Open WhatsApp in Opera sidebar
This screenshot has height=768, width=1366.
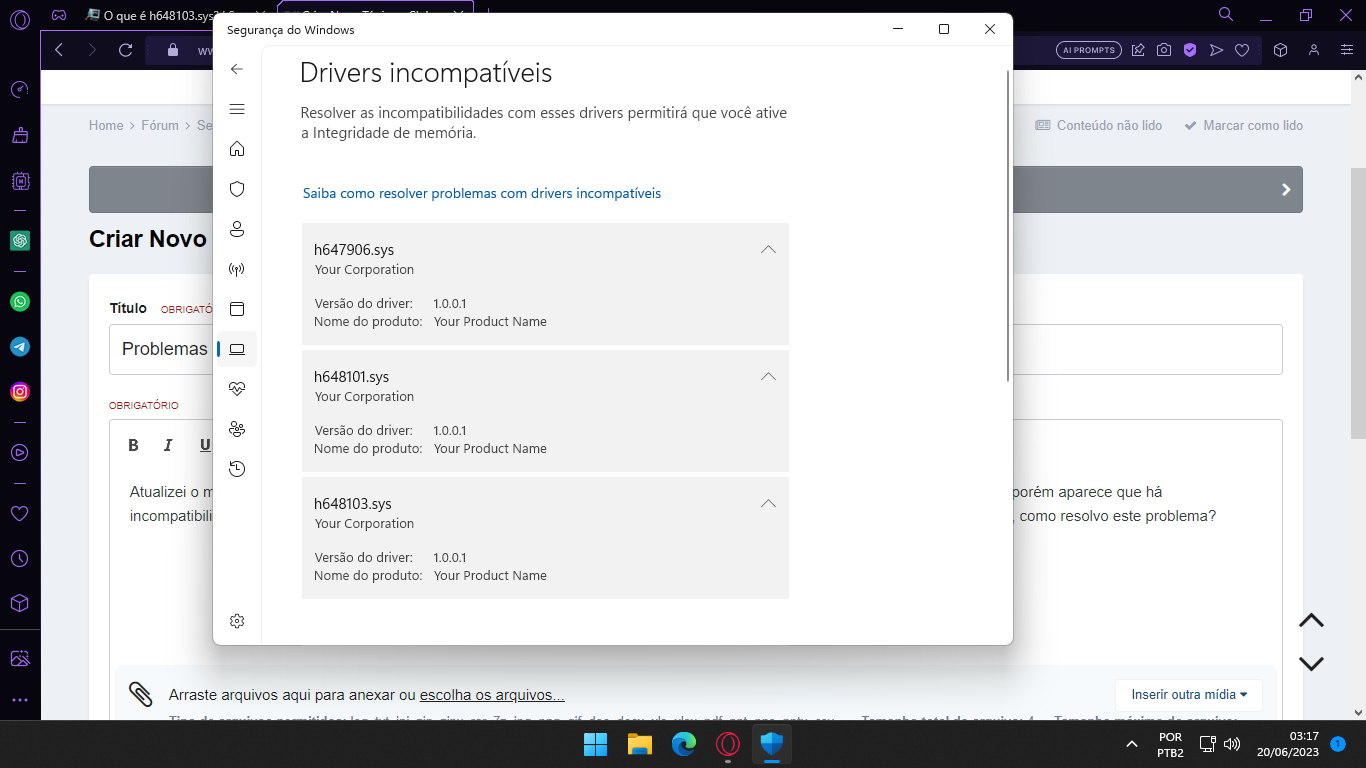pyautogui.click(x=20, y=302)
